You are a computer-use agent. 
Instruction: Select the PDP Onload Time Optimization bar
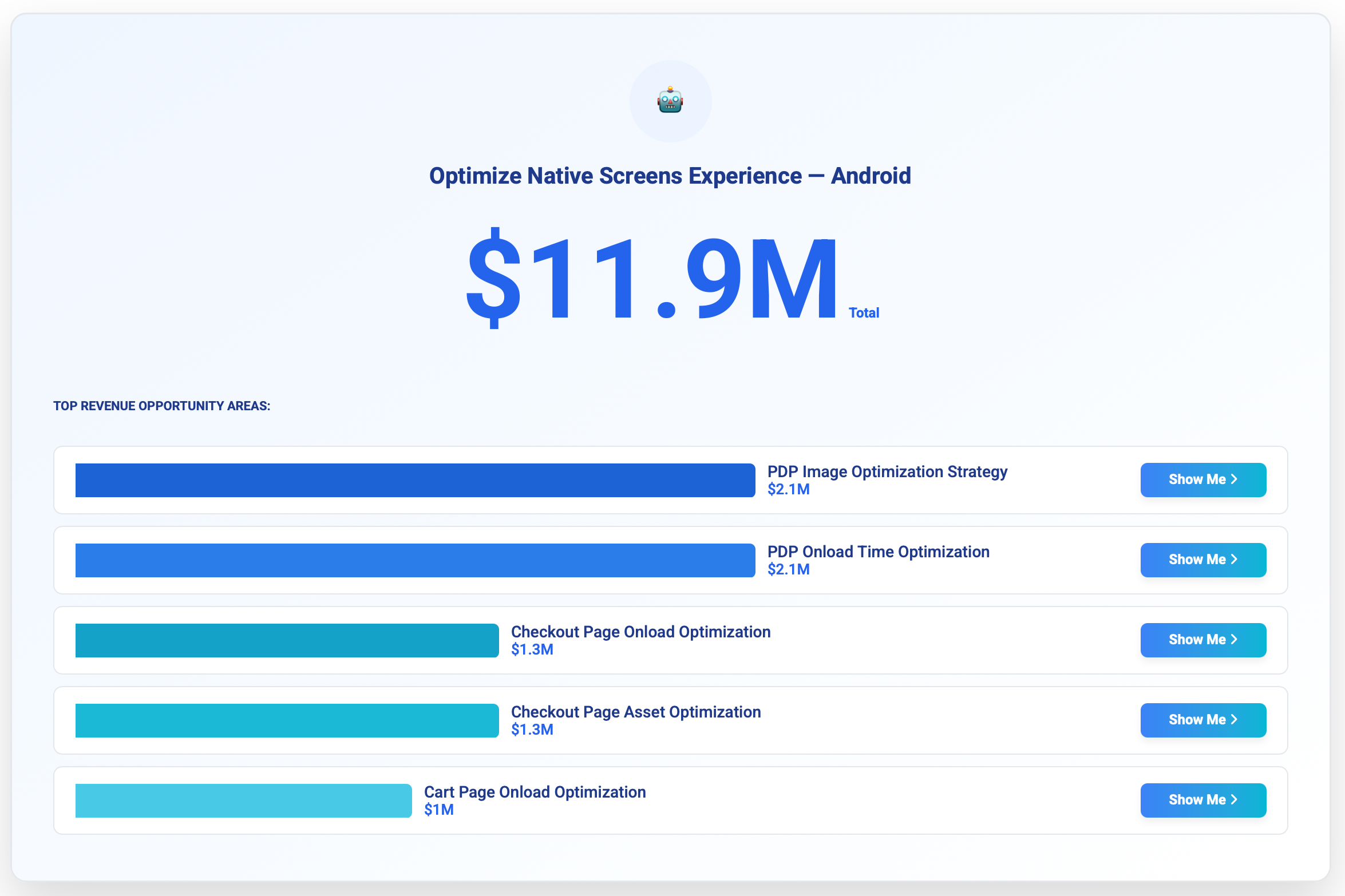(415, 560)
